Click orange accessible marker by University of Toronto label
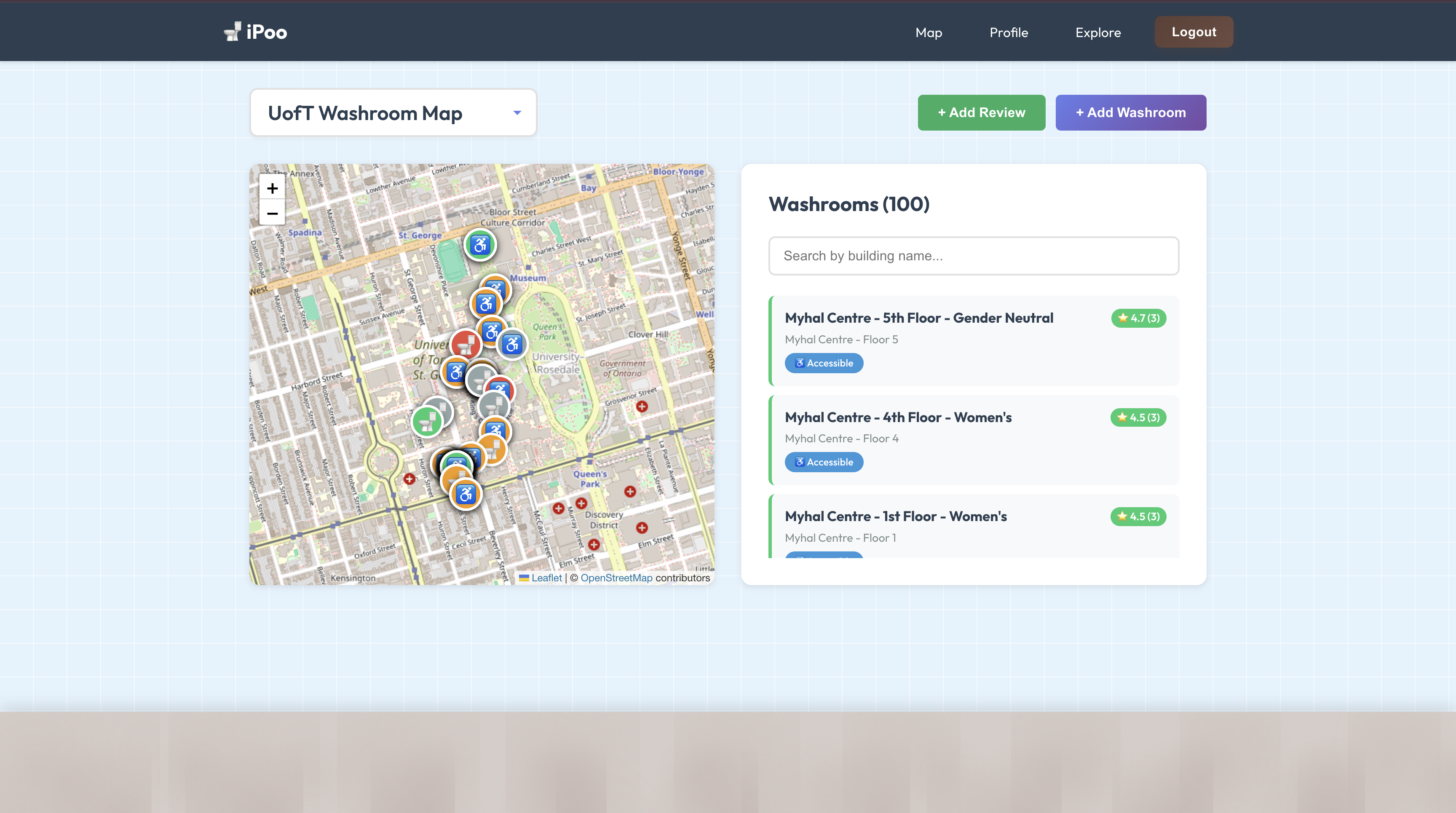Image resolution: width=1456 pixels, height=813 pixels. coord(455,372)
